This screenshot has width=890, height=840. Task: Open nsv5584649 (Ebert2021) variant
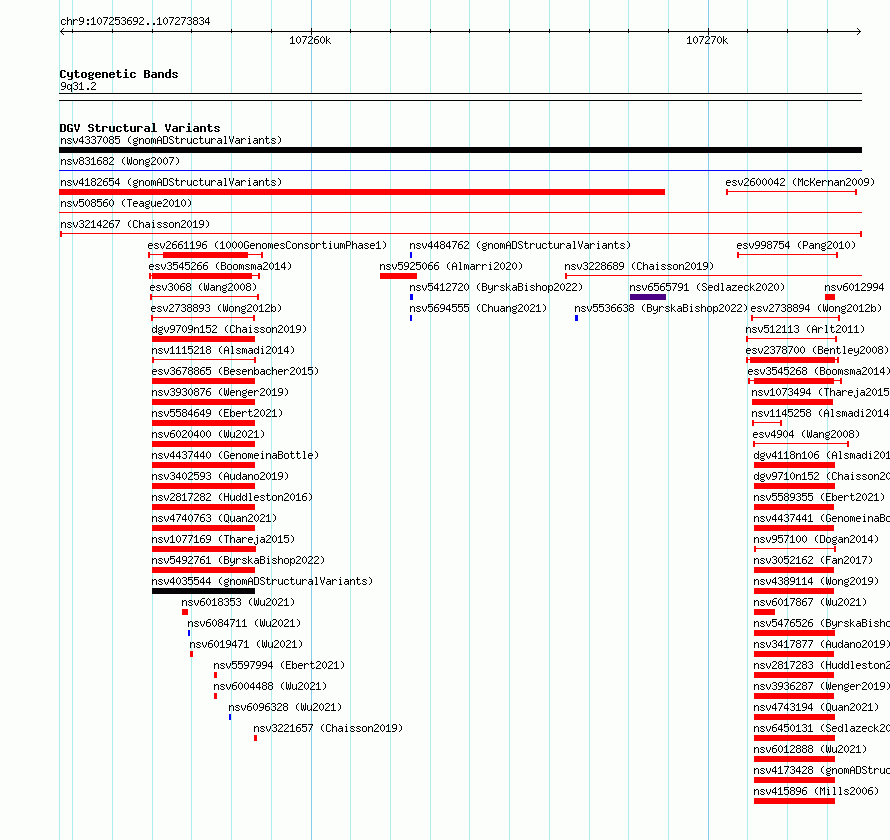pyautogui.click(x=217, y=413)
